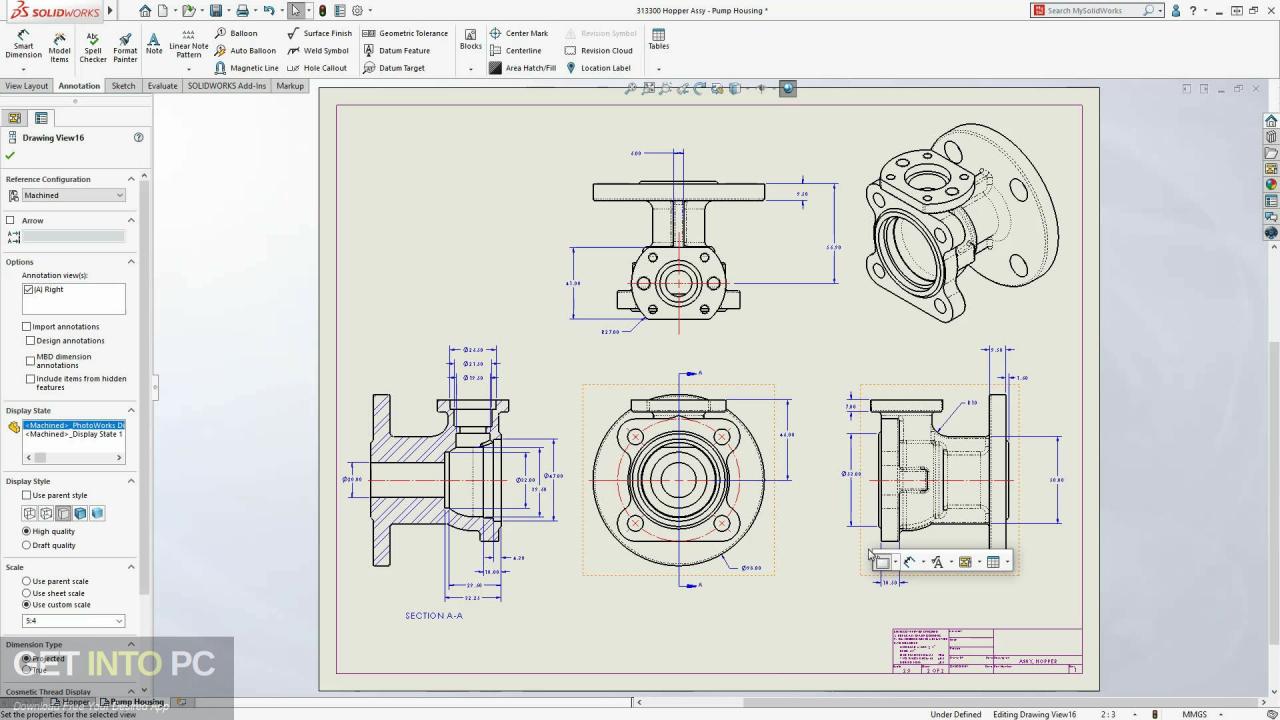This screenshot has width=1280, height=720.
Task: Confirm Drawing View16 with green checkmark
Action: pyautogui.click(x=11, y=155)
